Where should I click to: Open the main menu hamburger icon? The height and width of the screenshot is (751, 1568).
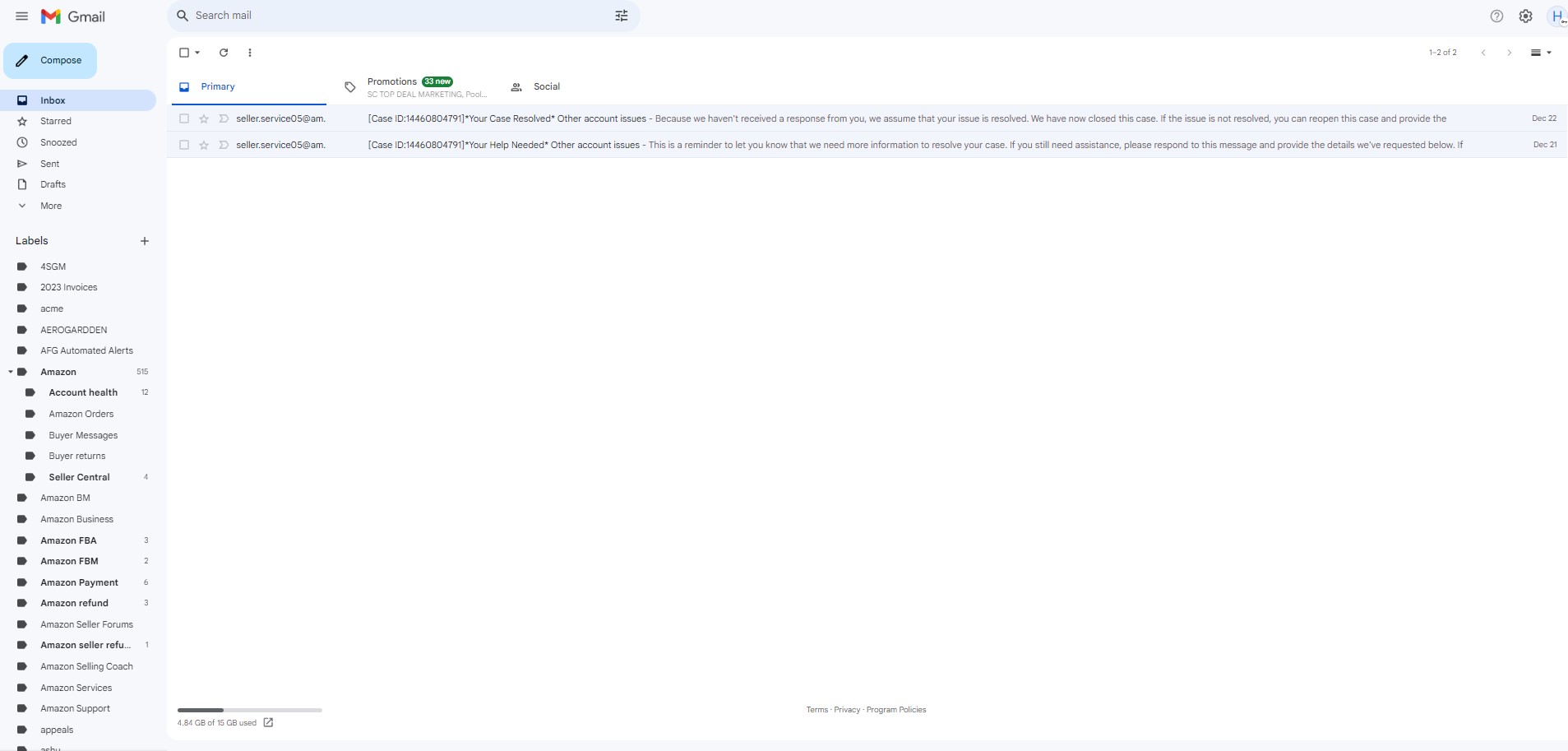(x=22, y=16)
